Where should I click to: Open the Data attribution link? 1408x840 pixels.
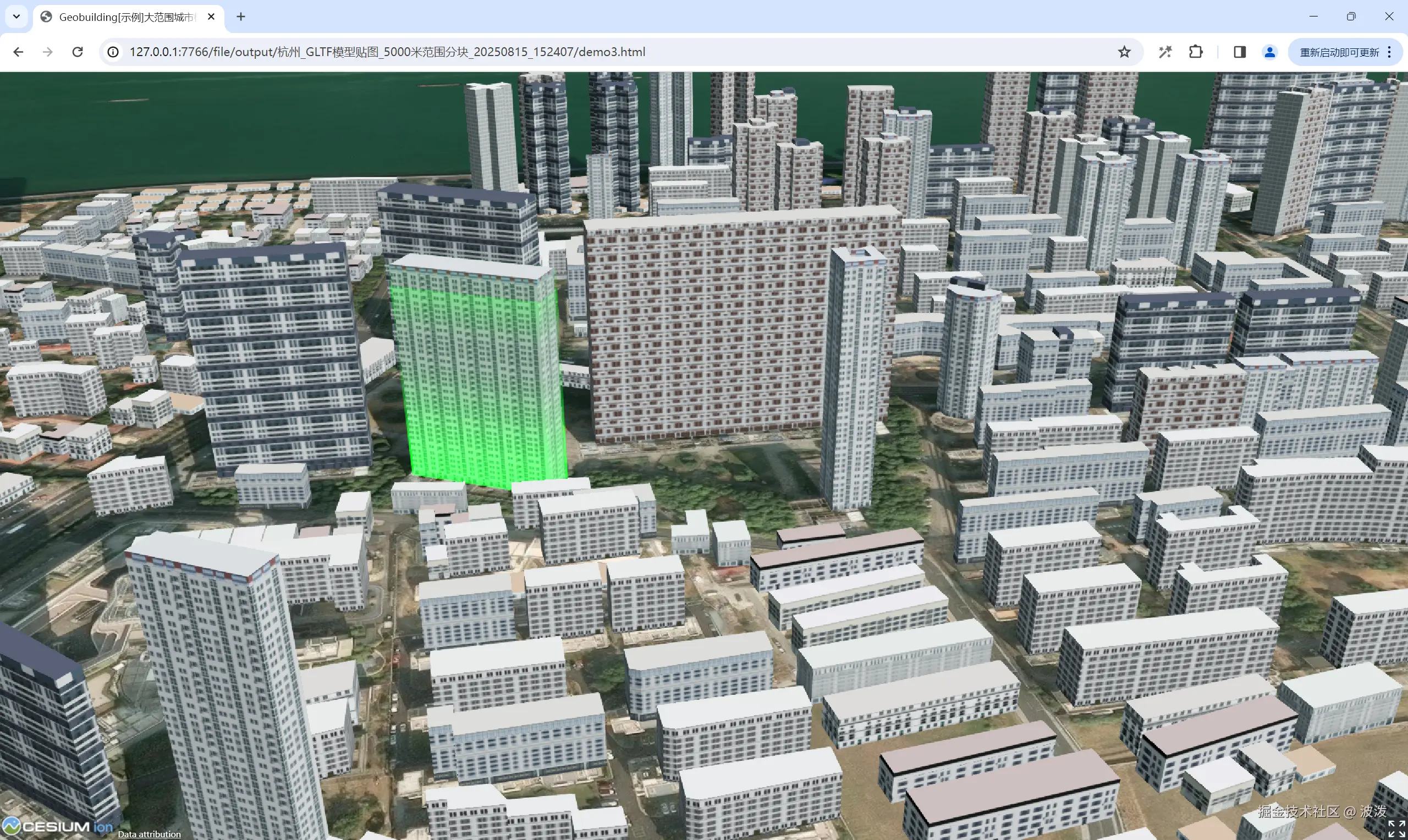click(149, 834)
